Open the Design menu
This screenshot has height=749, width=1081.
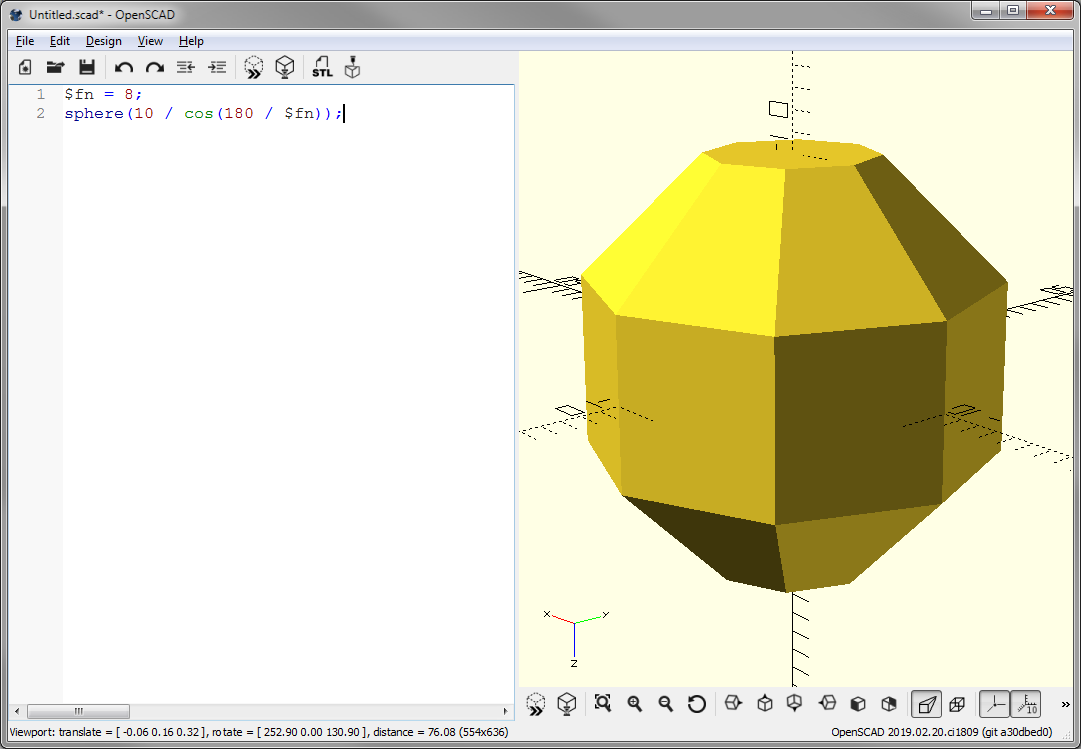pyautogui.click(x=103, y=41)
